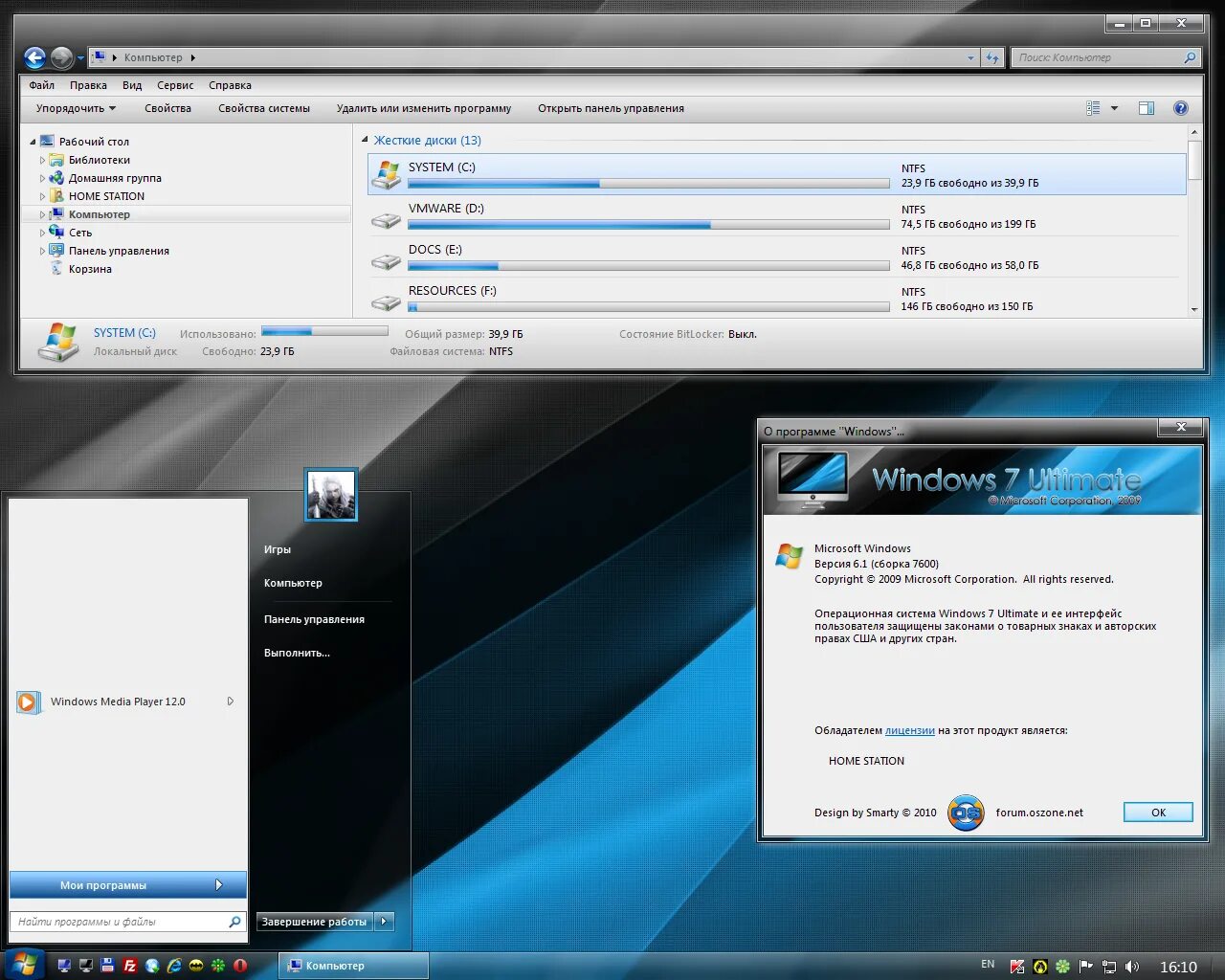Click the Start orb

pos(26,965)
